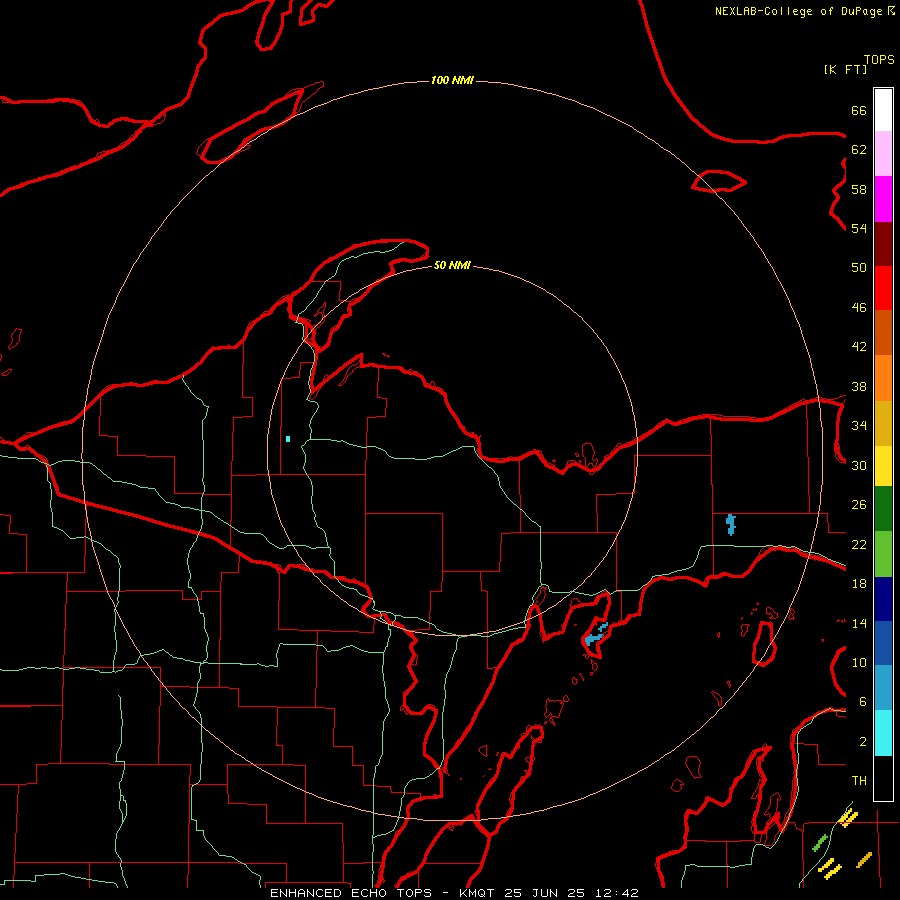Click the magenta legend swatch near 58
900x900 pixels.
tap(883, 199)
